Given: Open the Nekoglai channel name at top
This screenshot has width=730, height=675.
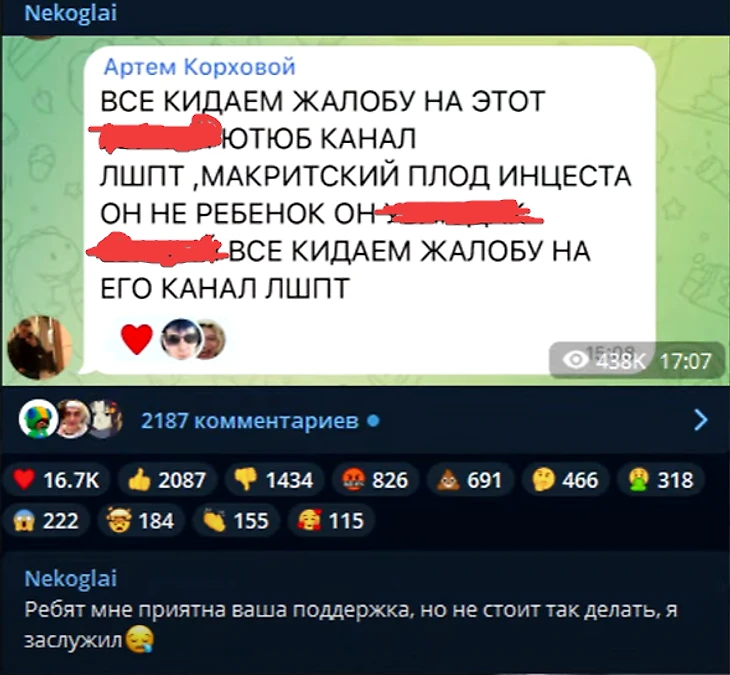Looking at the screenshot, I should [70, 13].
